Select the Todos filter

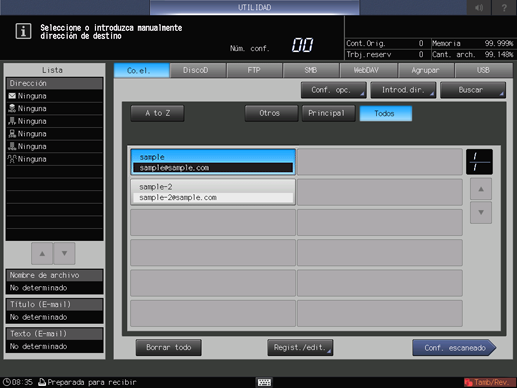coord(386,113)
